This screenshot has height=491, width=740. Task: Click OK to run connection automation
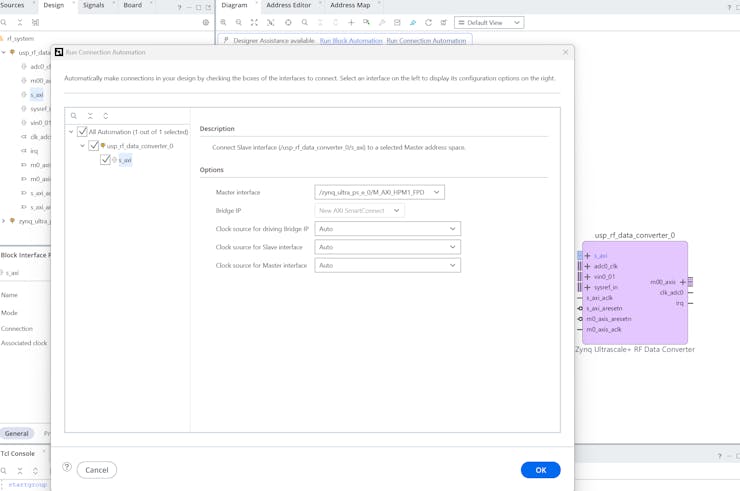coord(540,470)
